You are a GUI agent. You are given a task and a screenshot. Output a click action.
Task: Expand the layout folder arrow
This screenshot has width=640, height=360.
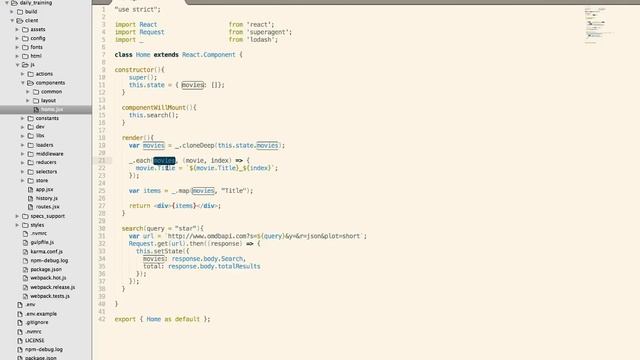point(28,100)
